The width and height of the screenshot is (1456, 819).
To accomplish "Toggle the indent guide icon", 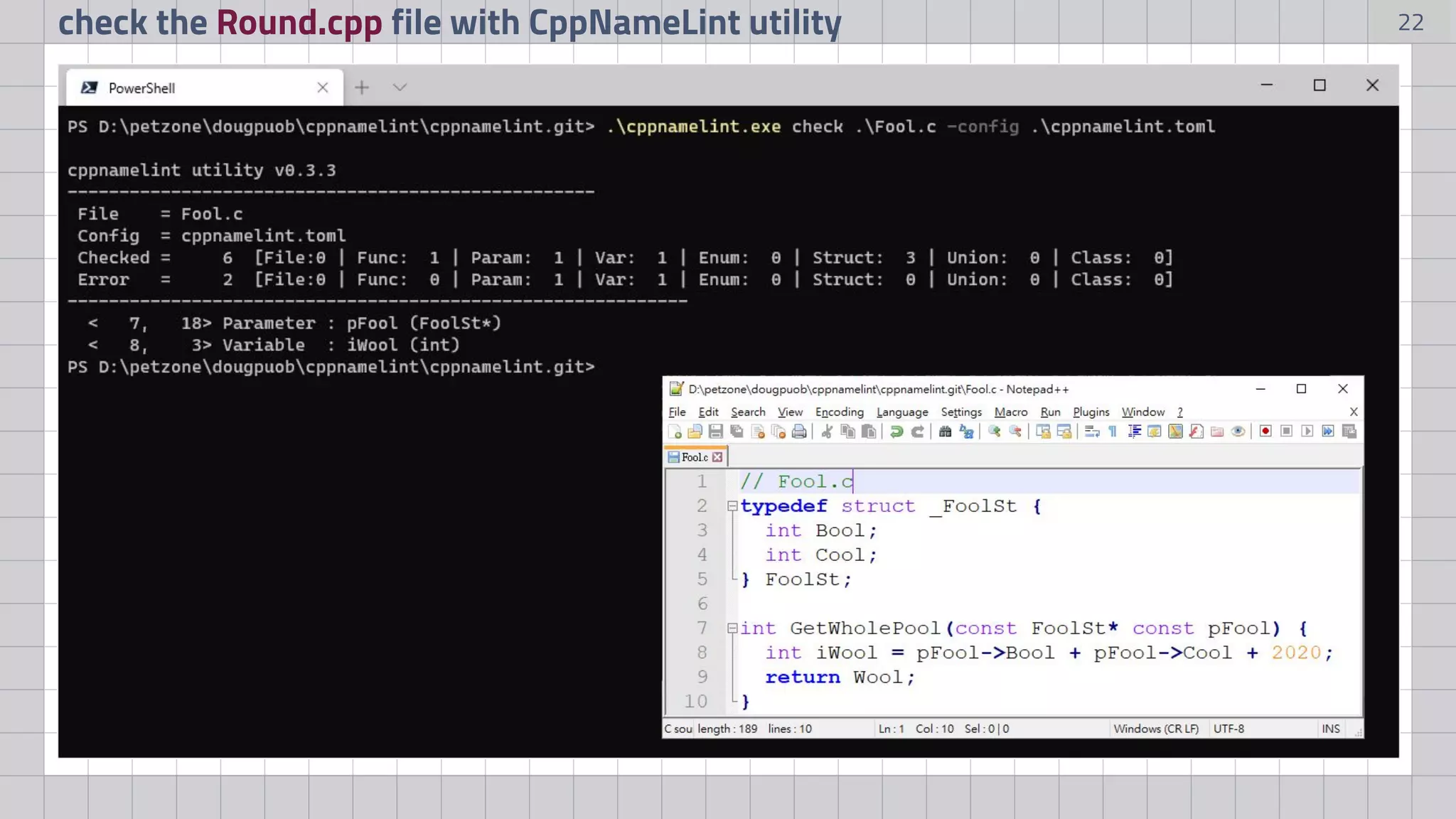I will click(x=1134, y=432).
